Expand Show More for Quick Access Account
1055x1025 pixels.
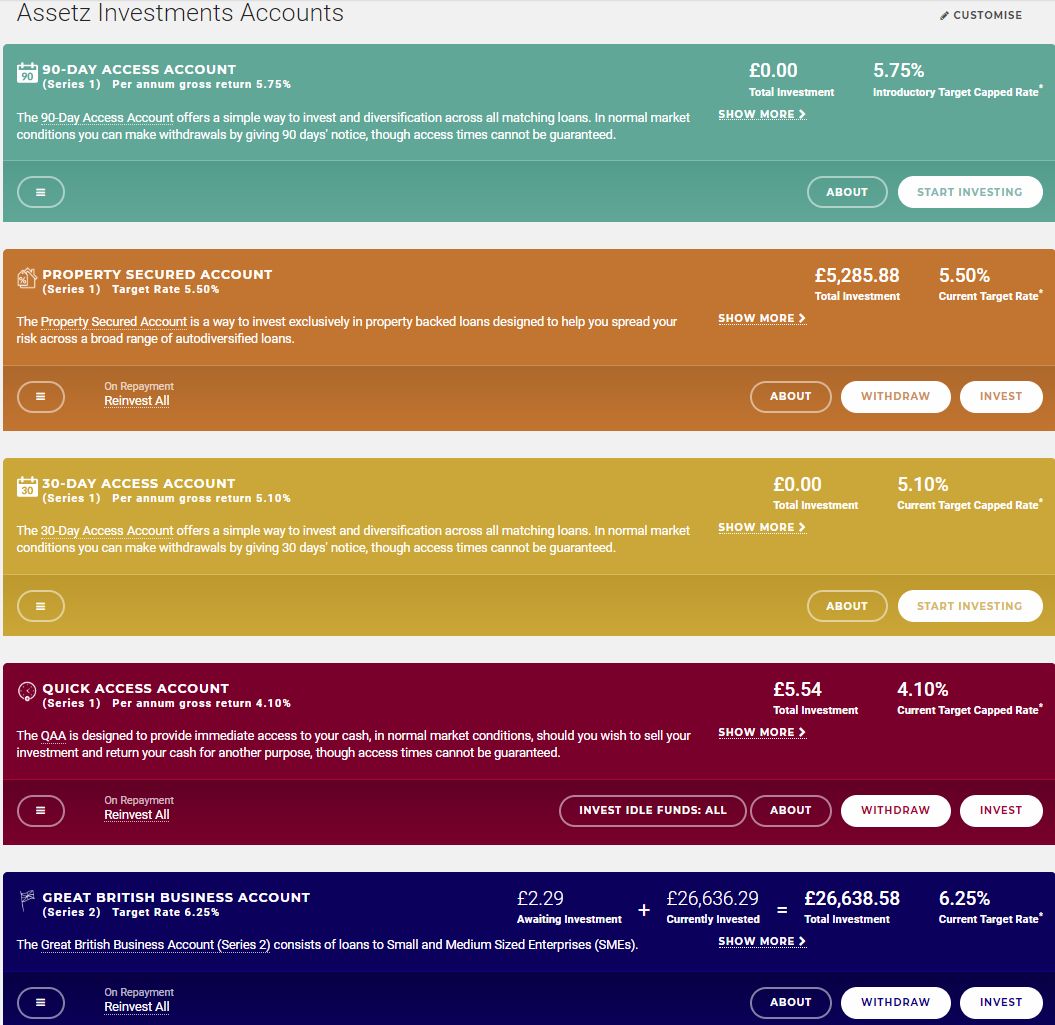pos(762,732)
